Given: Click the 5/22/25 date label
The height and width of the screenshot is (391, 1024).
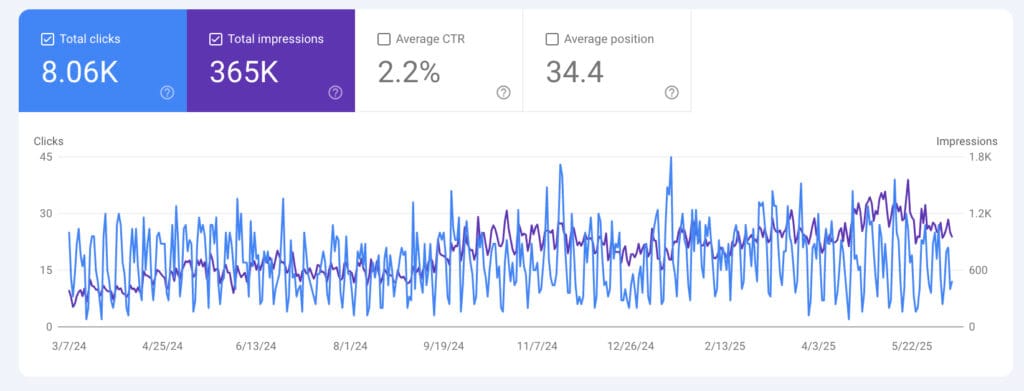Looking at the screenshot, I should point(912,347).
